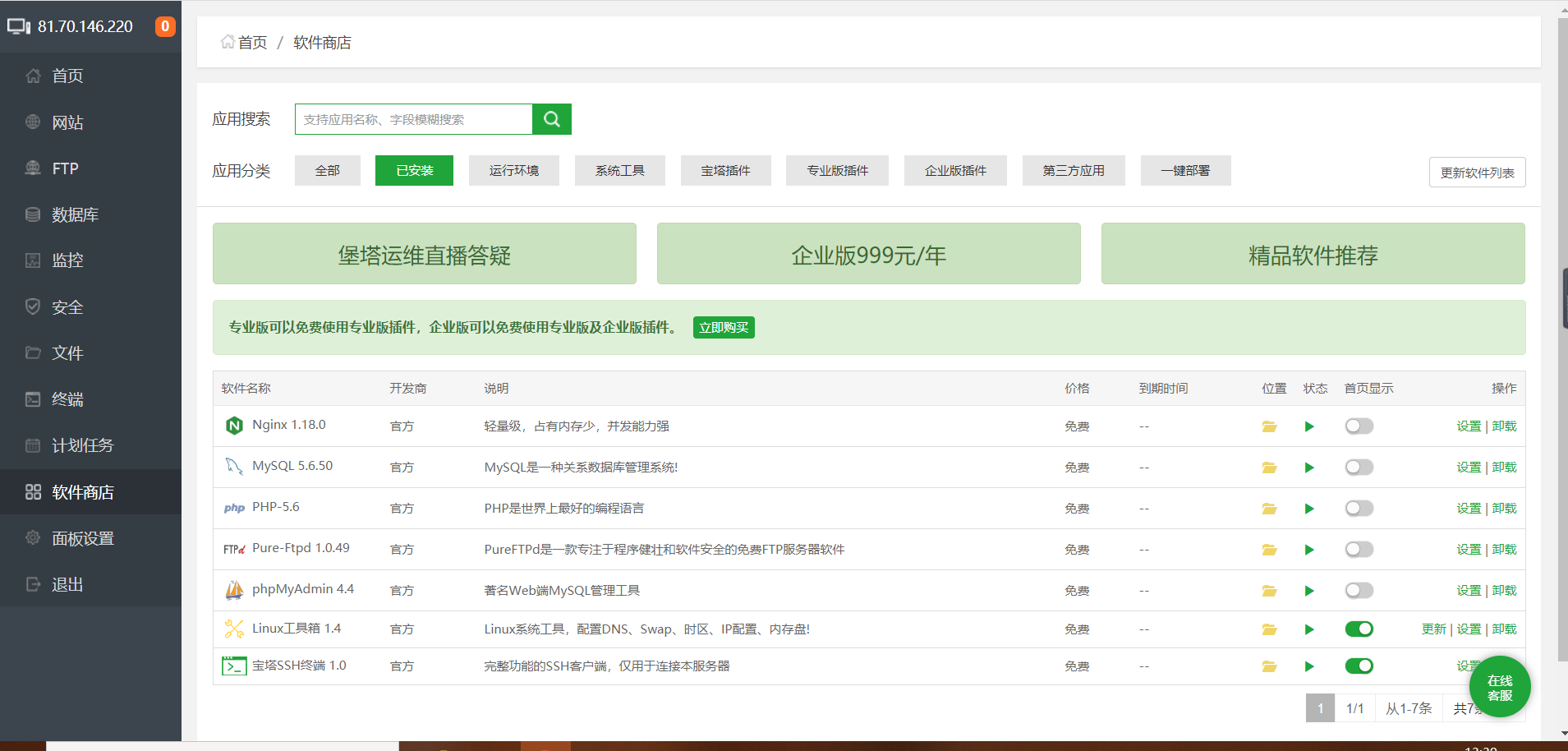Click 退出 to log out
This screenshot has height=751, width=1568.
pos(90,584)
